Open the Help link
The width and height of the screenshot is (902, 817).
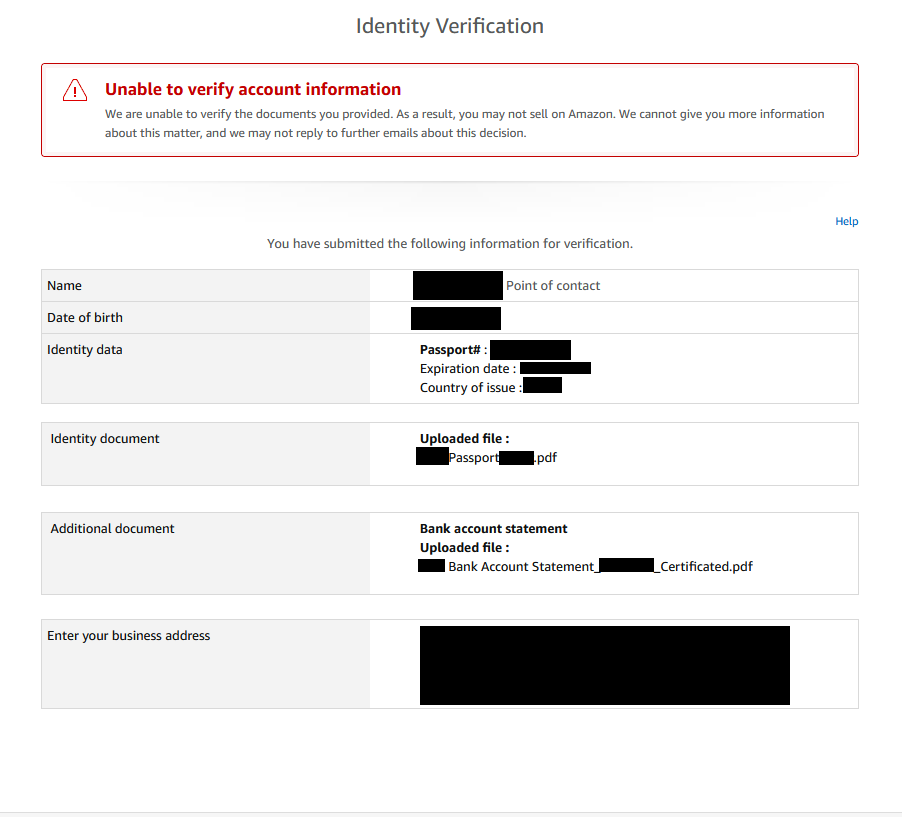click(846, 222)
